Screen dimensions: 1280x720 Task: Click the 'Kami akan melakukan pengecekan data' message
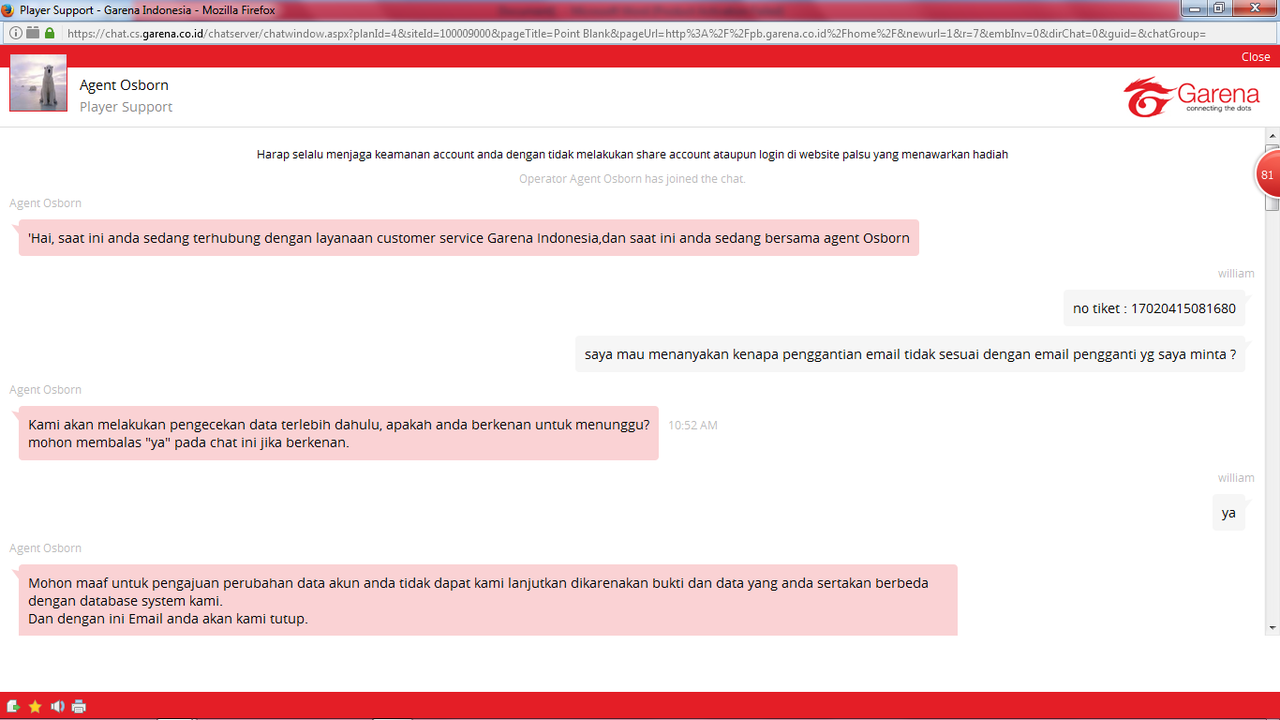(338, 433)
